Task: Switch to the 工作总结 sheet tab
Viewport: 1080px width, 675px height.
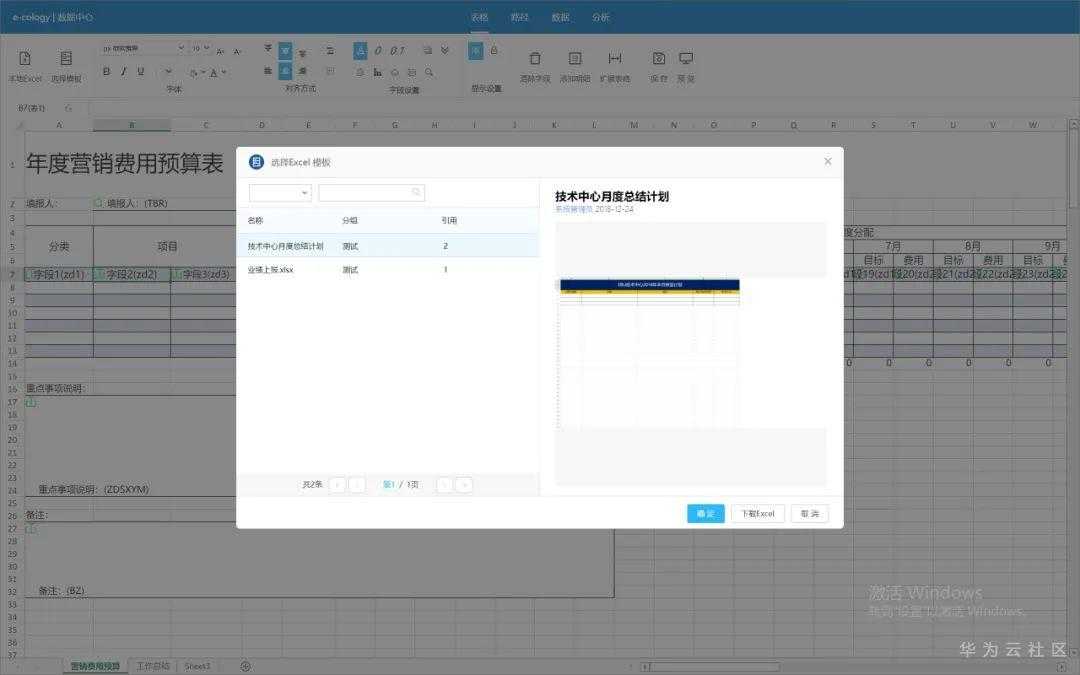Action: [x=153, y=666]
